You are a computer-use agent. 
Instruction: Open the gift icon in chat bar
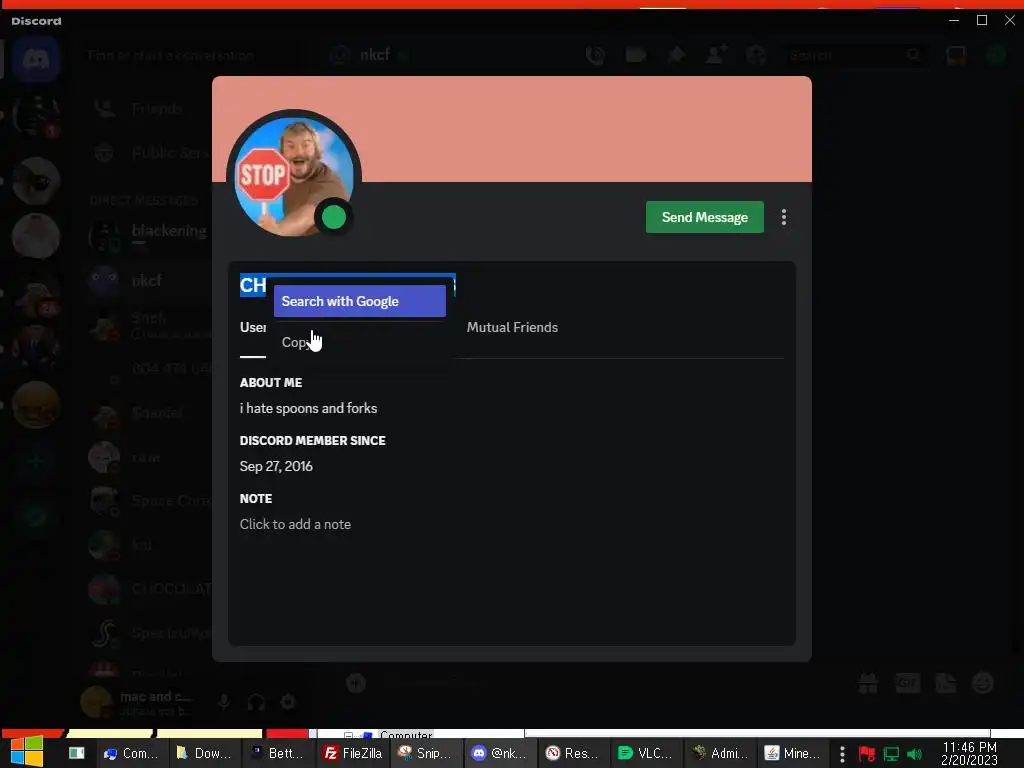pyautogui.click(x=868, y=683)
